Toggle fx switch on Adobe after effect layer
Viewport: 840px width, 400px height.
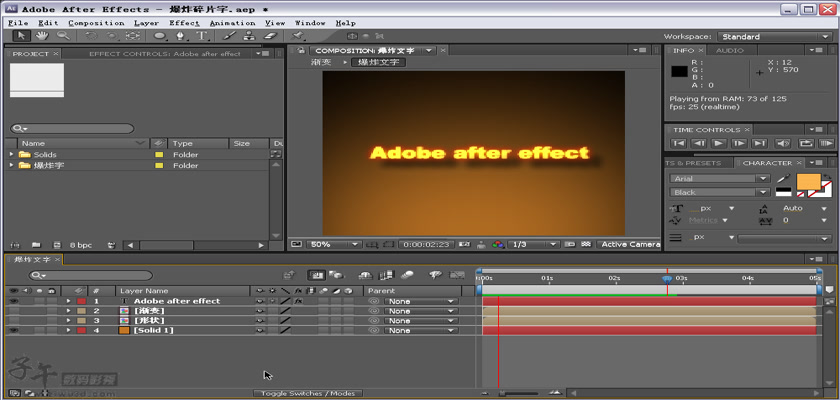point(298,301)
